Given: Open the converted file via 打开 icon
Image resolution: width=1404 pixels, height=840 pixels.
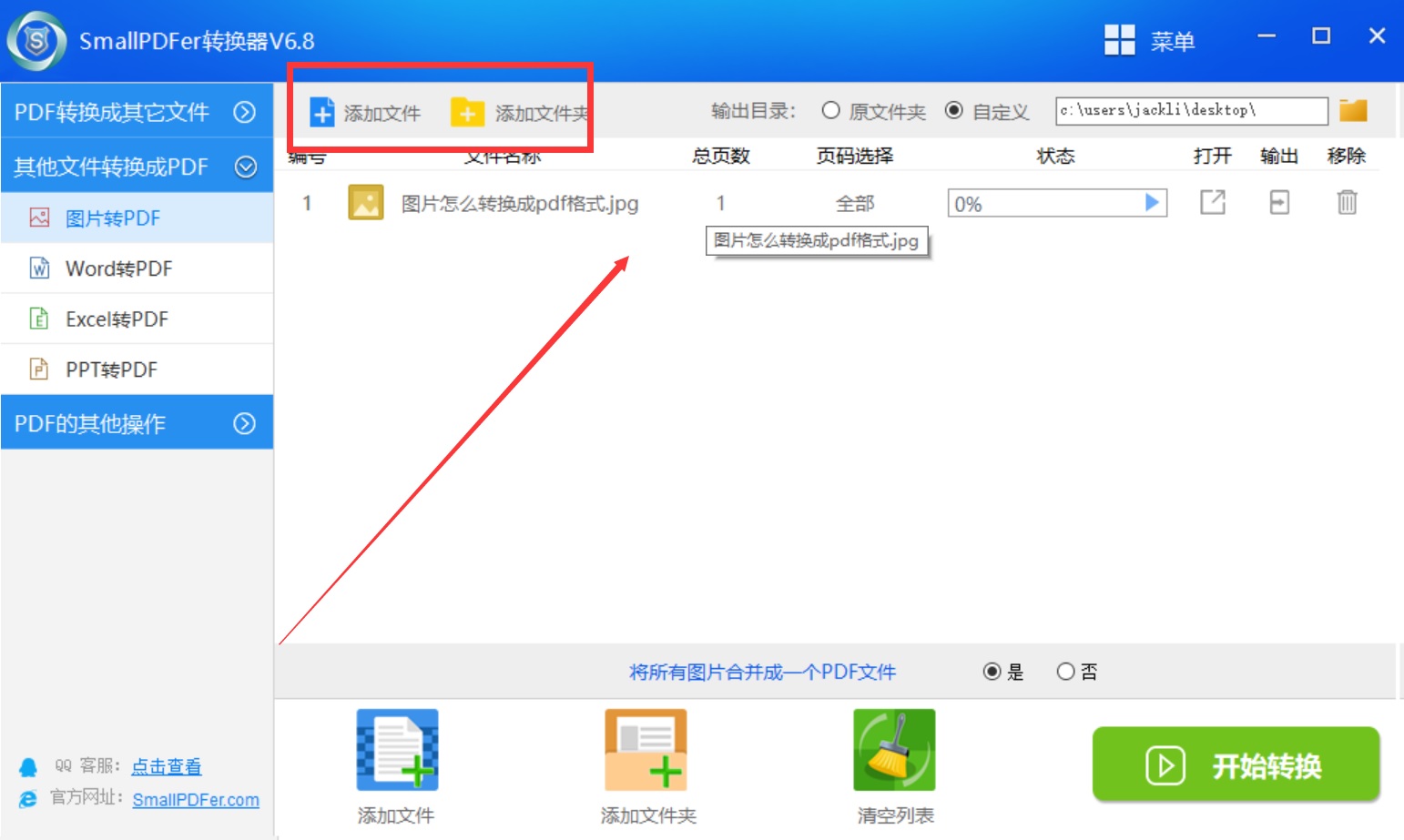Looking at the screenshot, I should [x=1212, y=202].
